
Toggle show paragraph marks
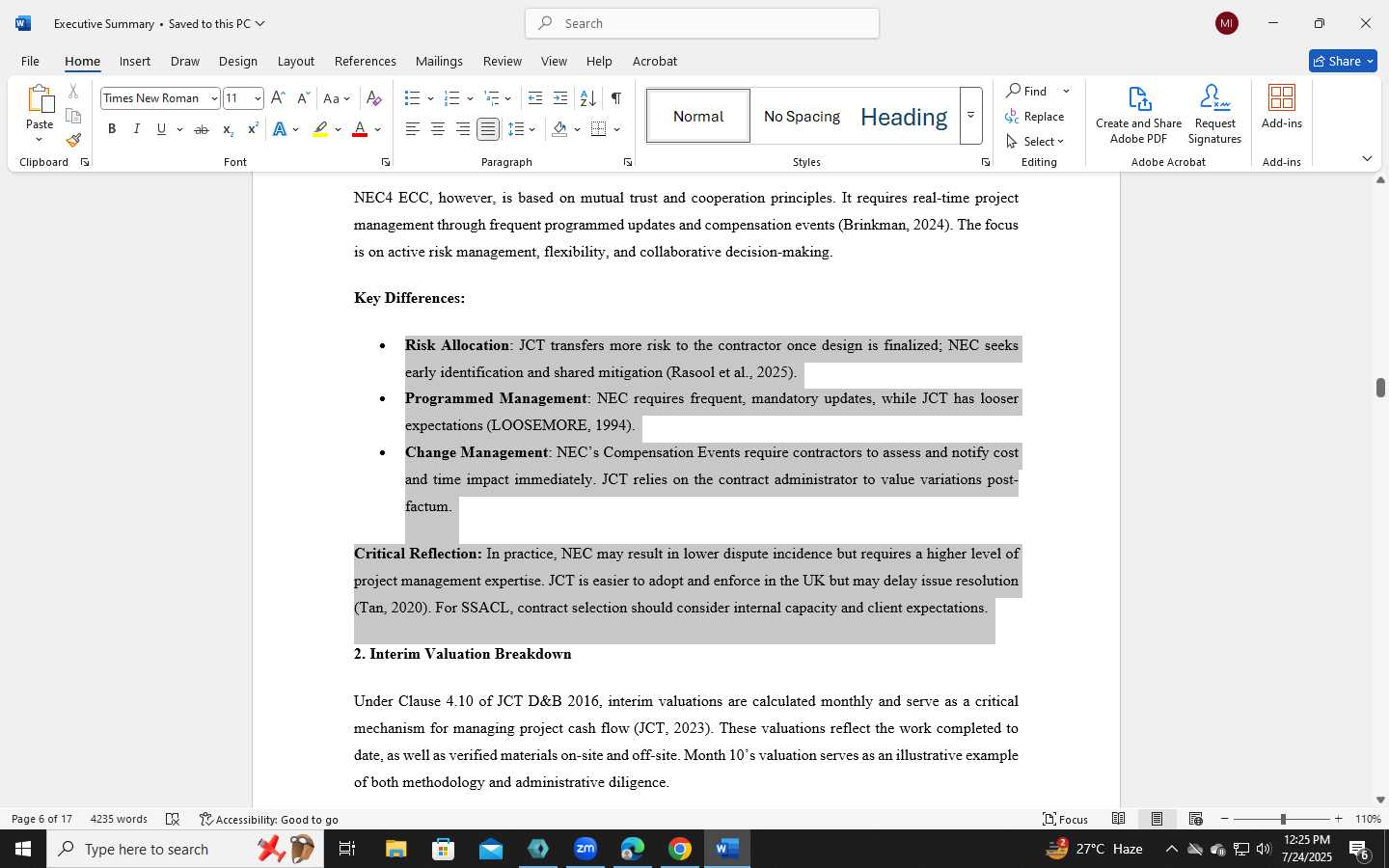(x=615, y=98)
